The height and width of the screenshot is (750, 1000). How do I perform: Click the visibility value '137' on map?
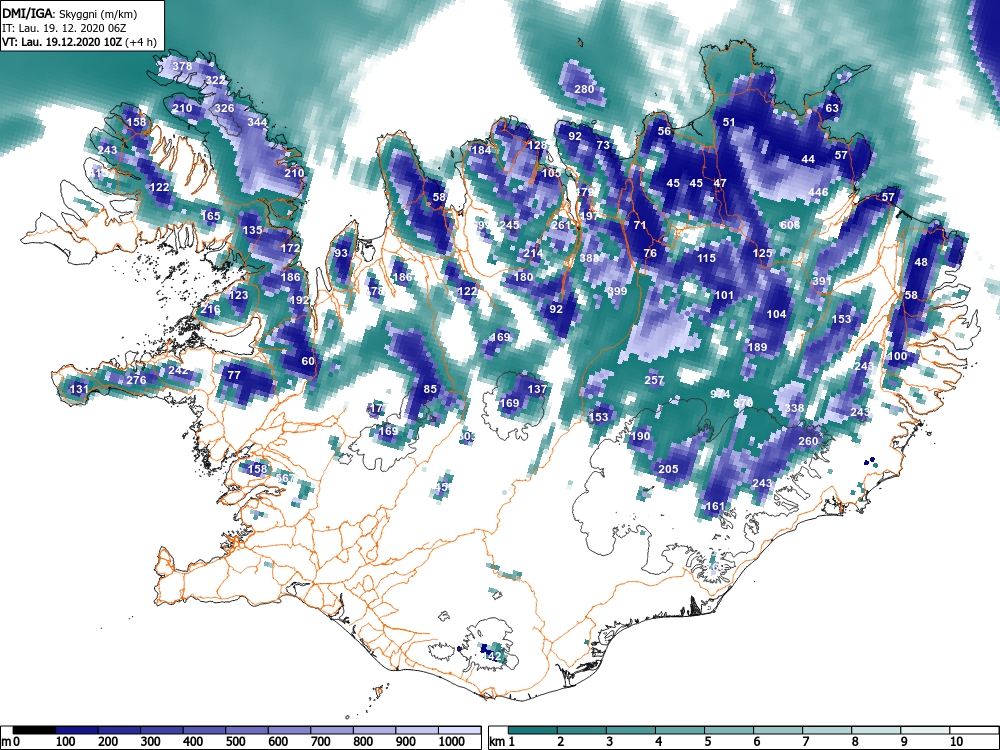click(x=538, y=389)
